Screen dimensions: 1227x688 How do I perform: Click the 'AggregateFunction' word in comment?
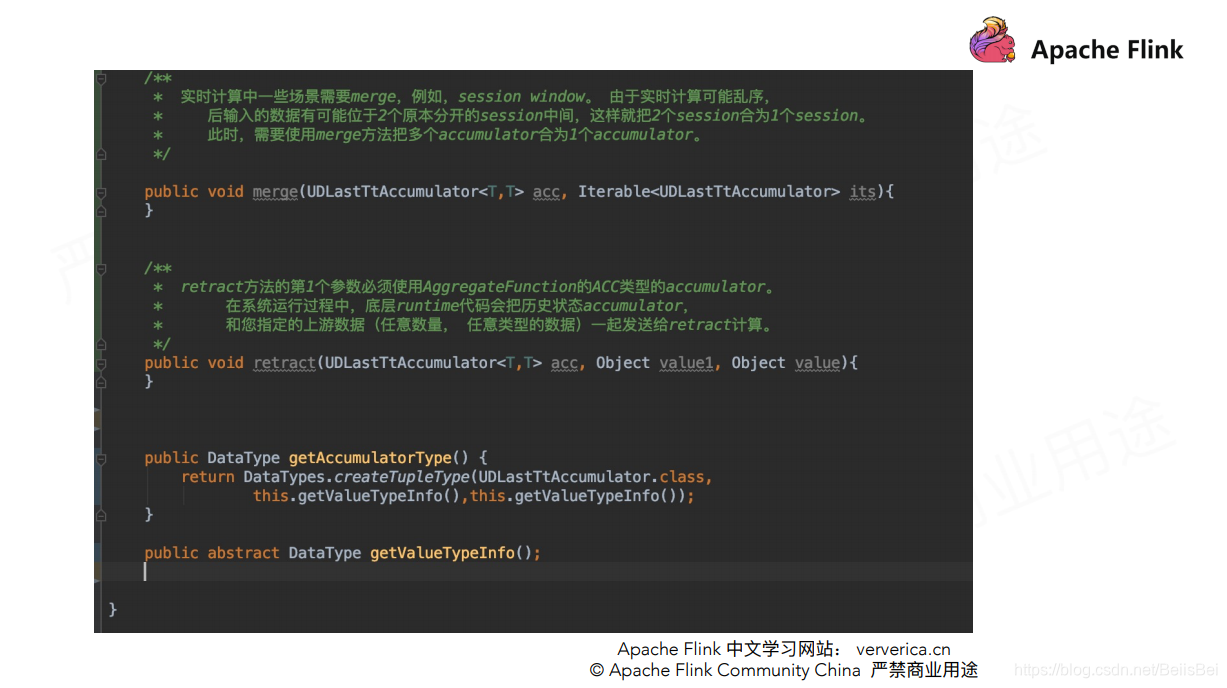pos(499,287)
